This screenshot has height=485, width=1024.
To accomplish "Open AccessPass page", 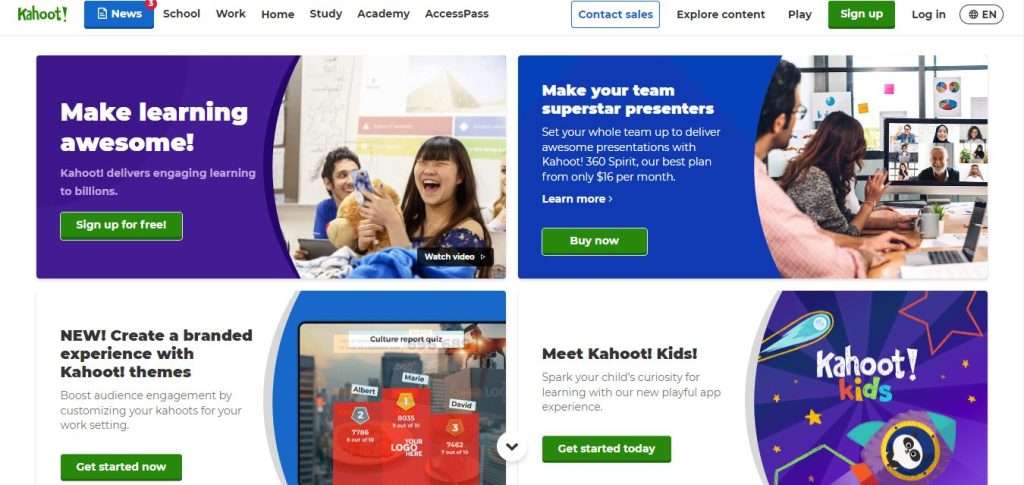I will (456, 14).
